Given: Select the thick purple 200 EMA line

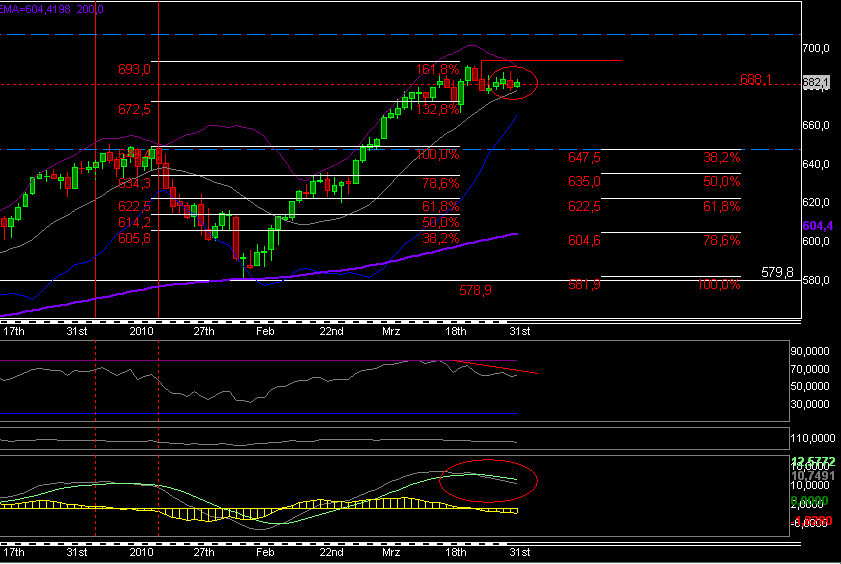Looking at the screenshot, I should click(257, 277).
